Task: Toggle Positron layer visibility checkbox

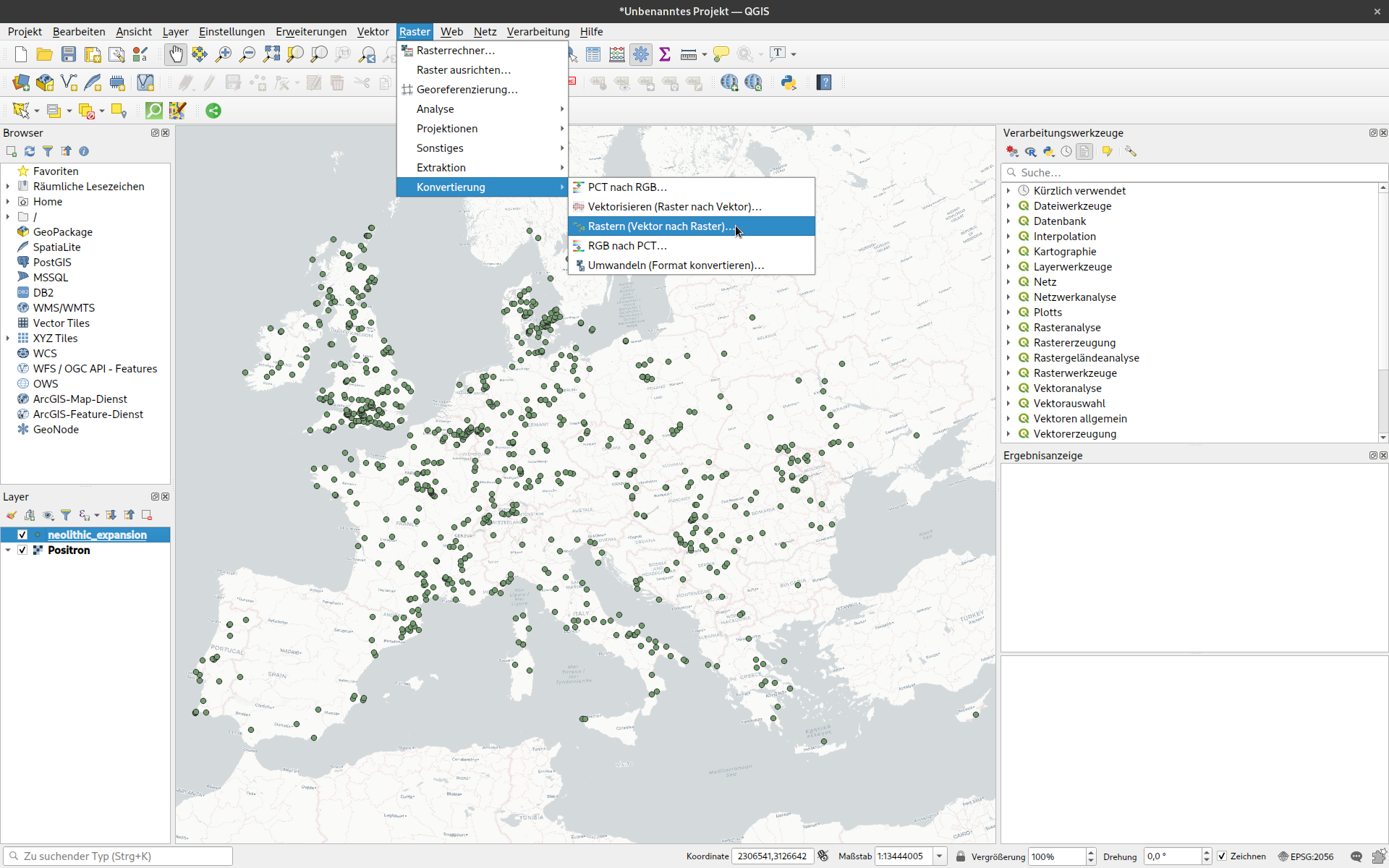Action: click(22, 550)
